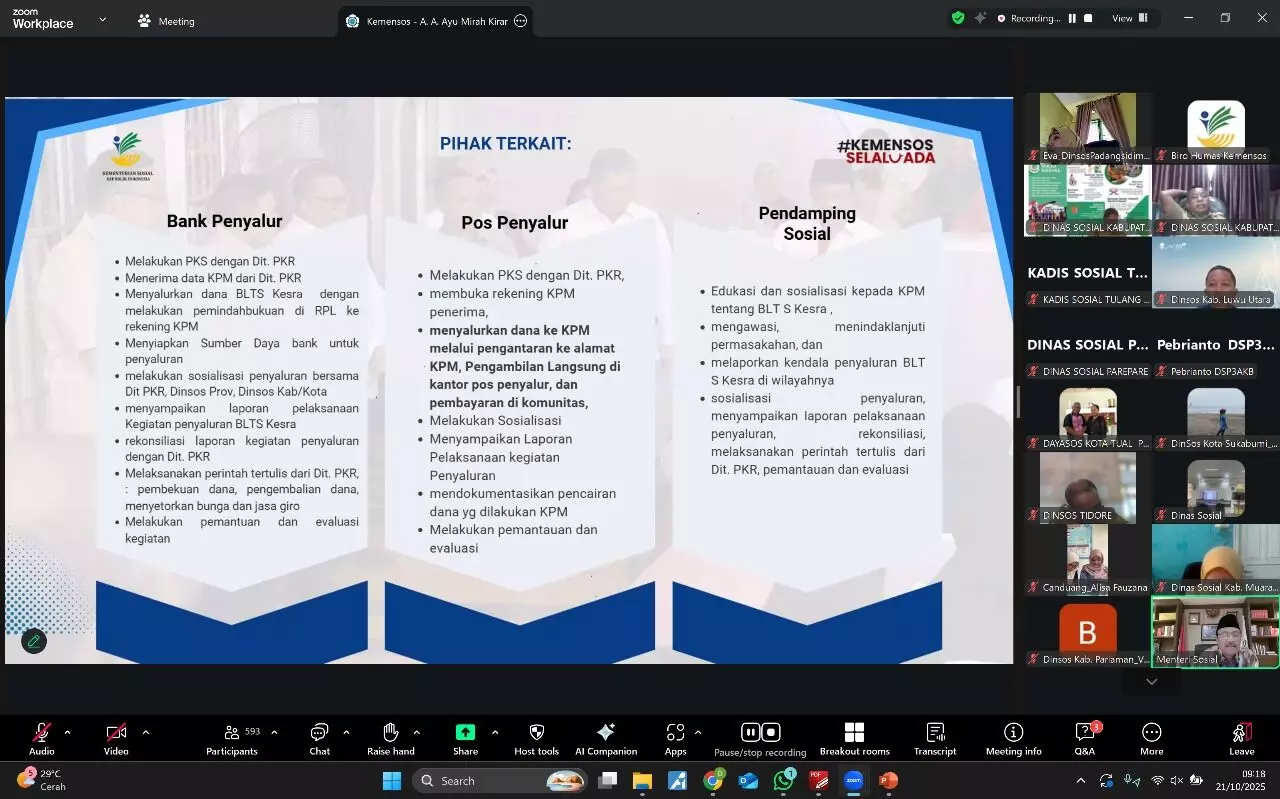
Task: Open the View layout menu
Action: [x=1129, y=18]
